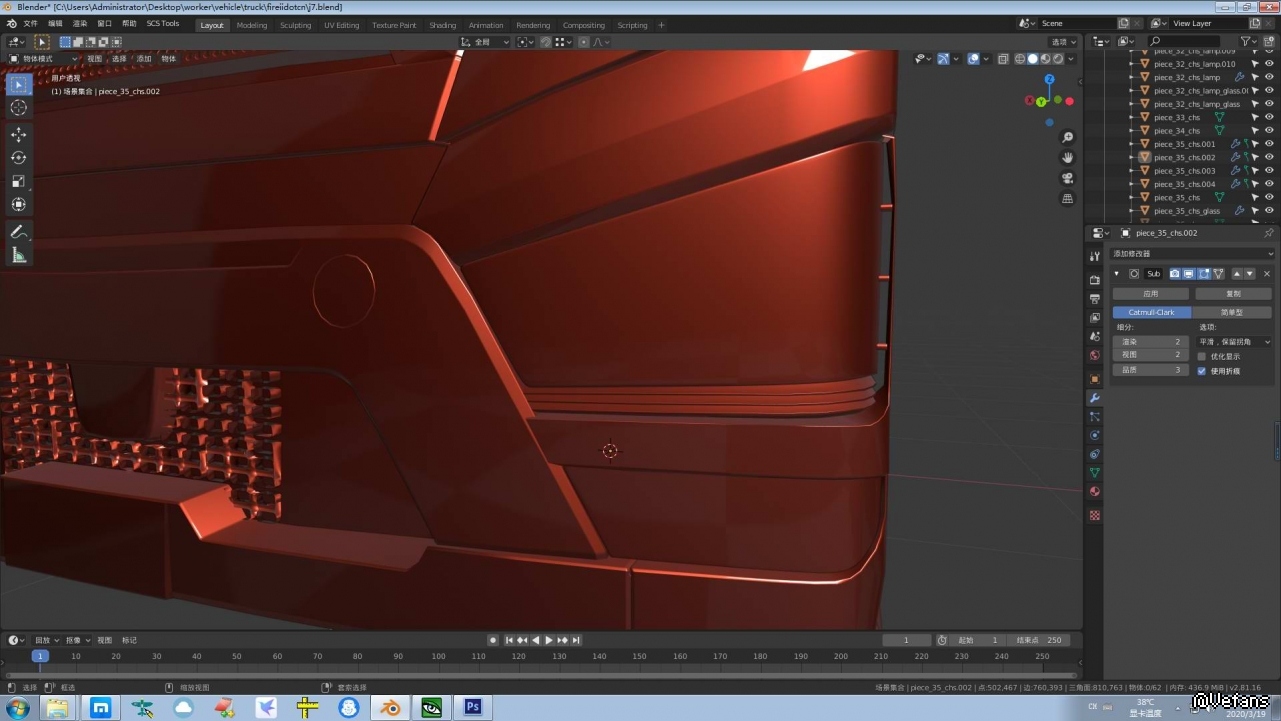
Task: Select the Move tool in viewport toolbar
Action: [x=18, y=134]
